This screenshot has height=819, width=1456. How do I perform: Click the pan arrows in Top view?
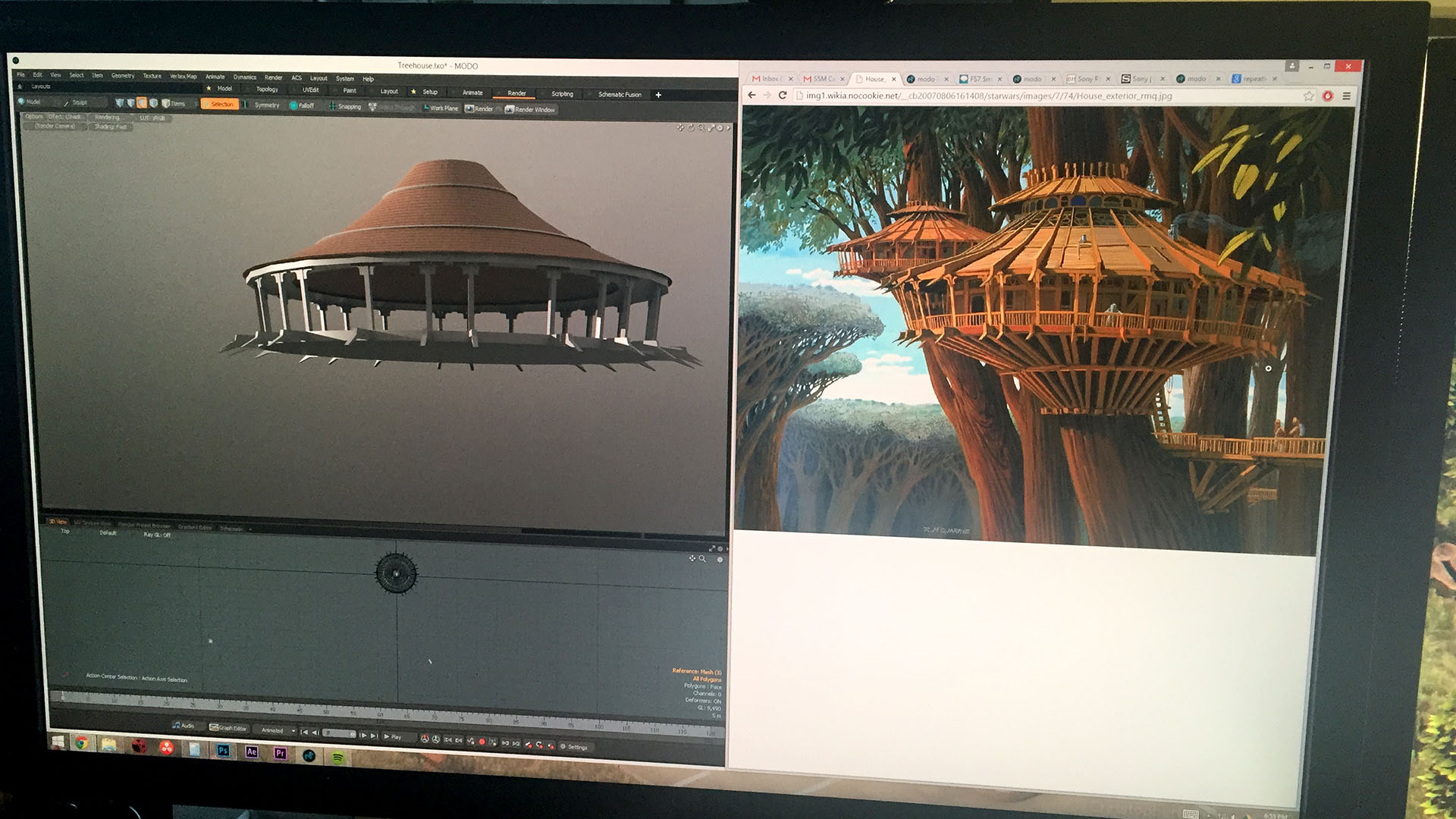[692, 559]
